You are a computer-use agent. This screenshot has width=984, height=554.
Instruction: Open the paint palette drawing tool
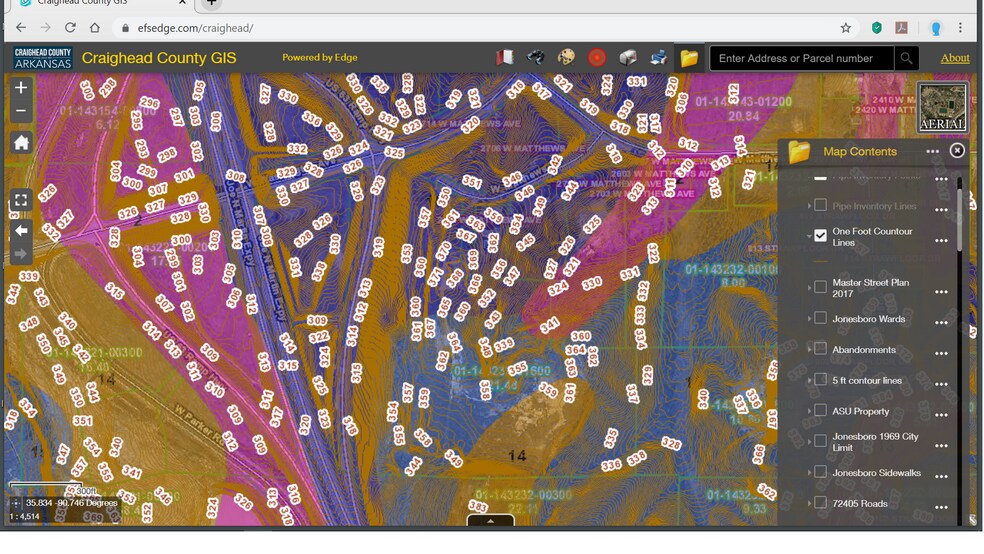(x=566, y=58)
